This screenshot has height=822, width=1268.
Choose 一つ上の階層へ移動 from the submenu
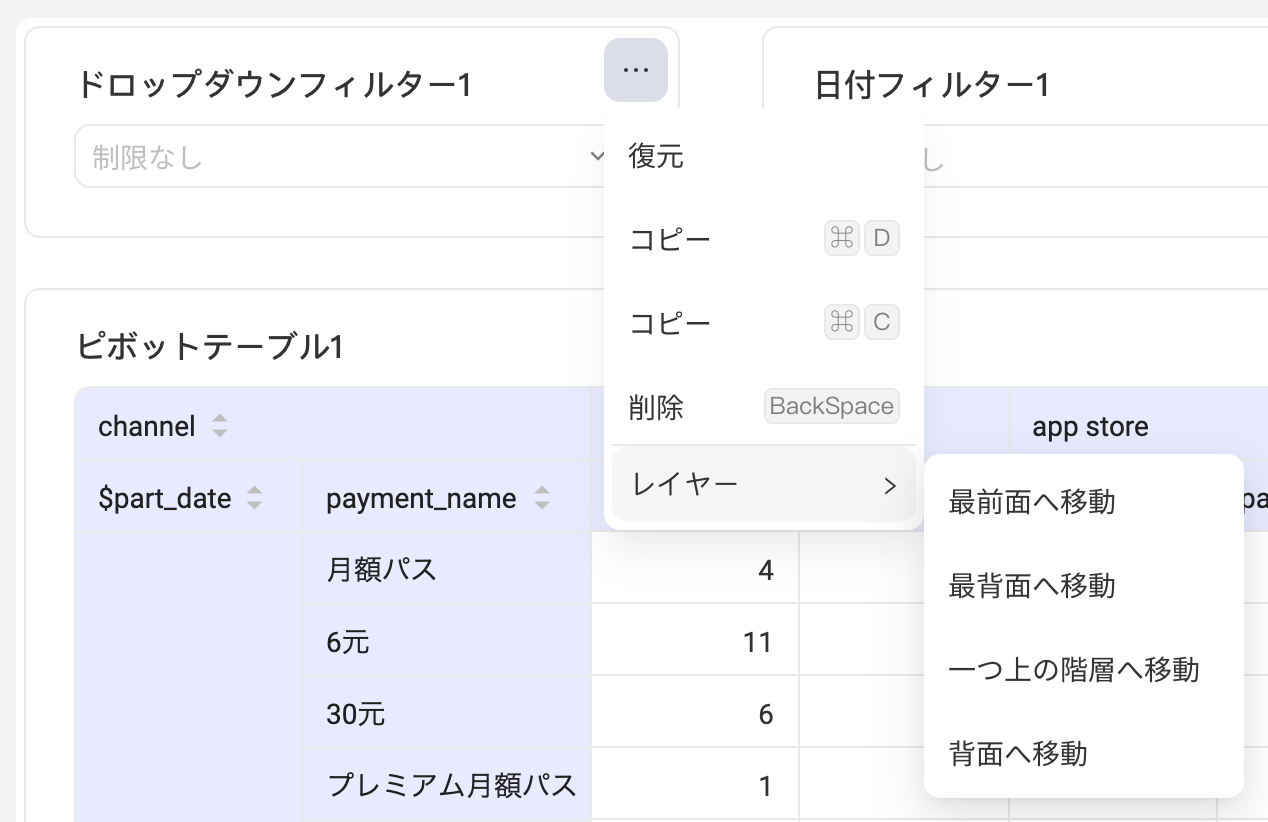click(1084, 670)
